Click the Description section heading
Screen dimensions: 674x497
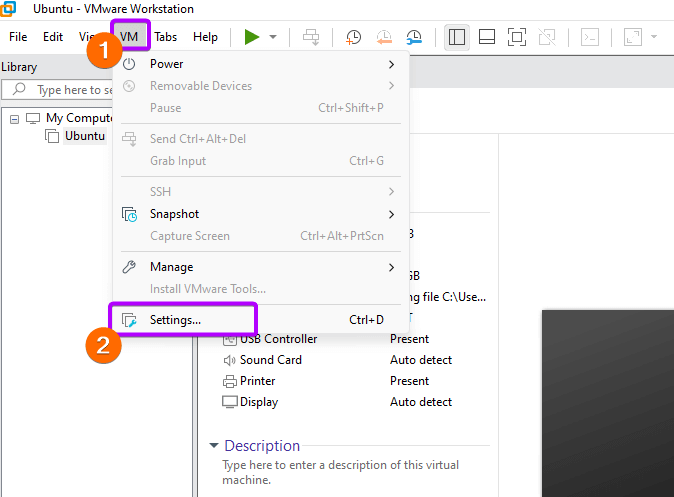(262, 446)
